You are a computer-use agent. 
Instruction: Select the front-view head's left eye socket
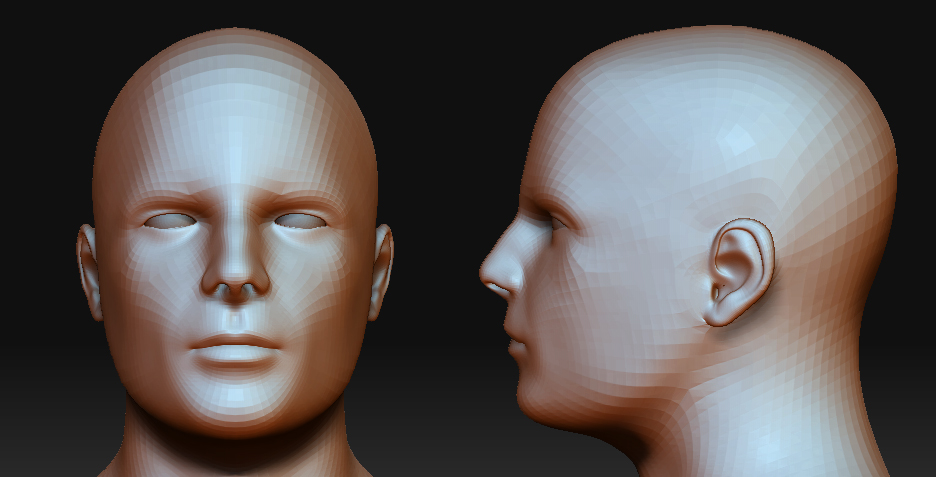click(x=170, y=221)
